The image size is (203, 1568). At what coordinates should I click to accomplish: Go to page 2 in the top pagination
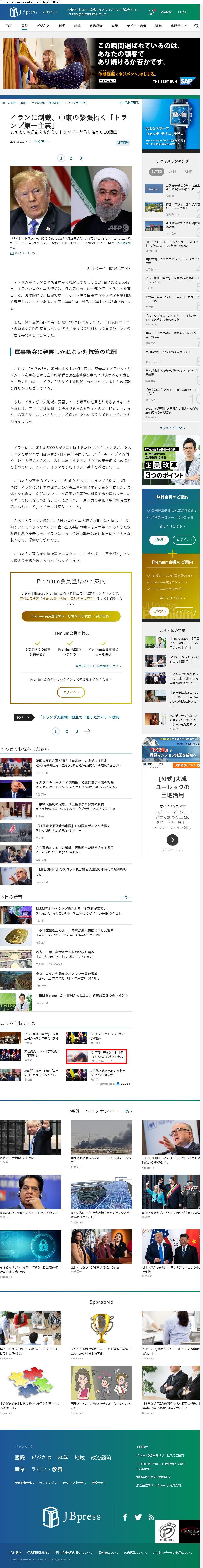click(x=71, y=158)
